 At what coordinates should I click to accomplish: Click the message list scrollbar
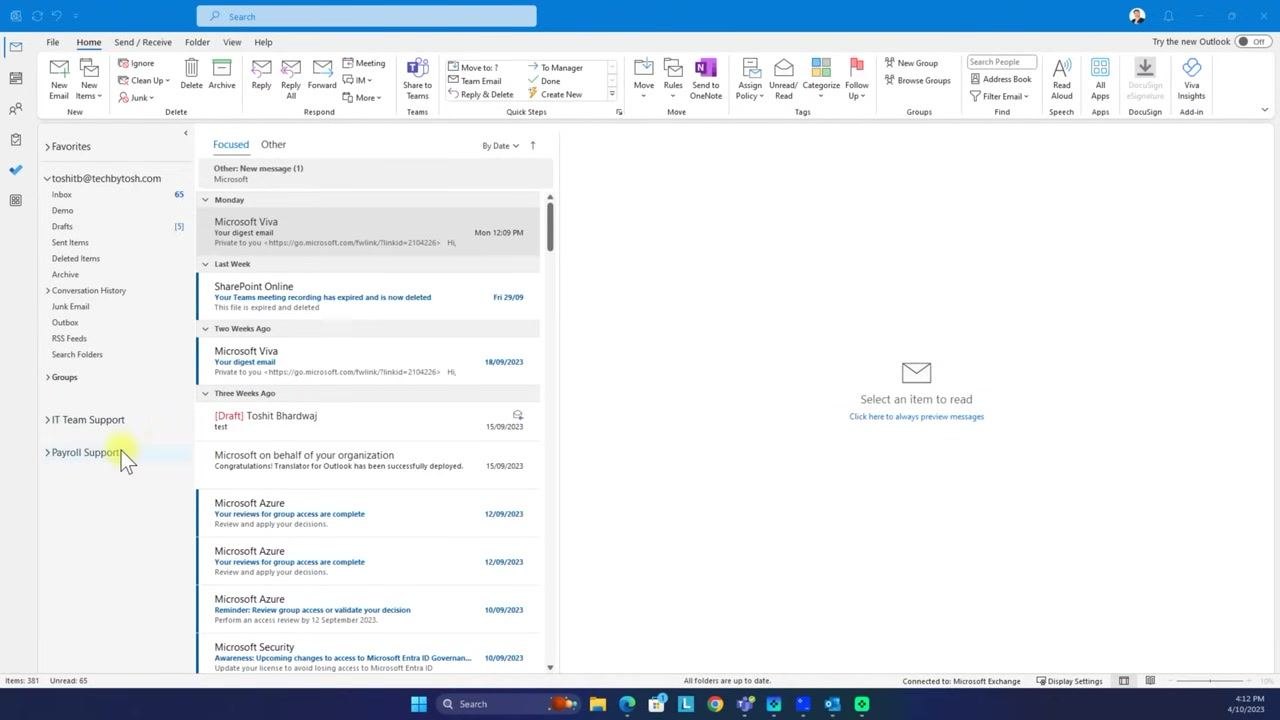click(550, 228)
